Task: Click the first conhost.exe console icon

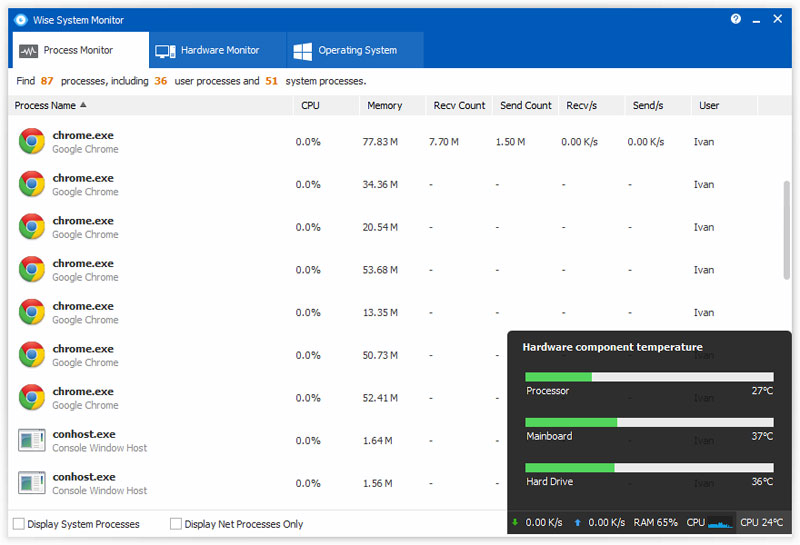Action: [32, 440]
